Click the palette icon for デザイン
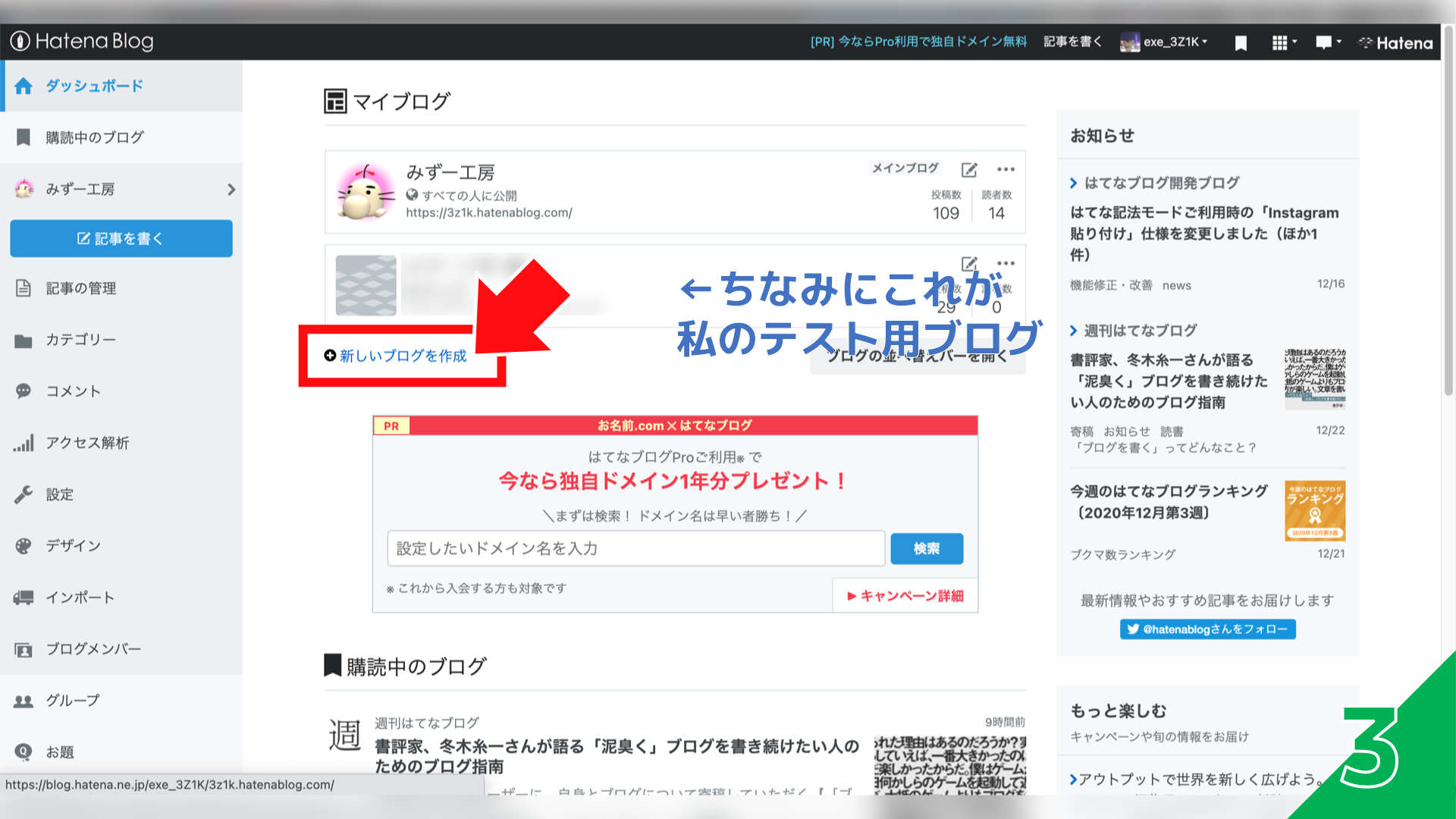The image size is (1456, 819). [24, 546]
